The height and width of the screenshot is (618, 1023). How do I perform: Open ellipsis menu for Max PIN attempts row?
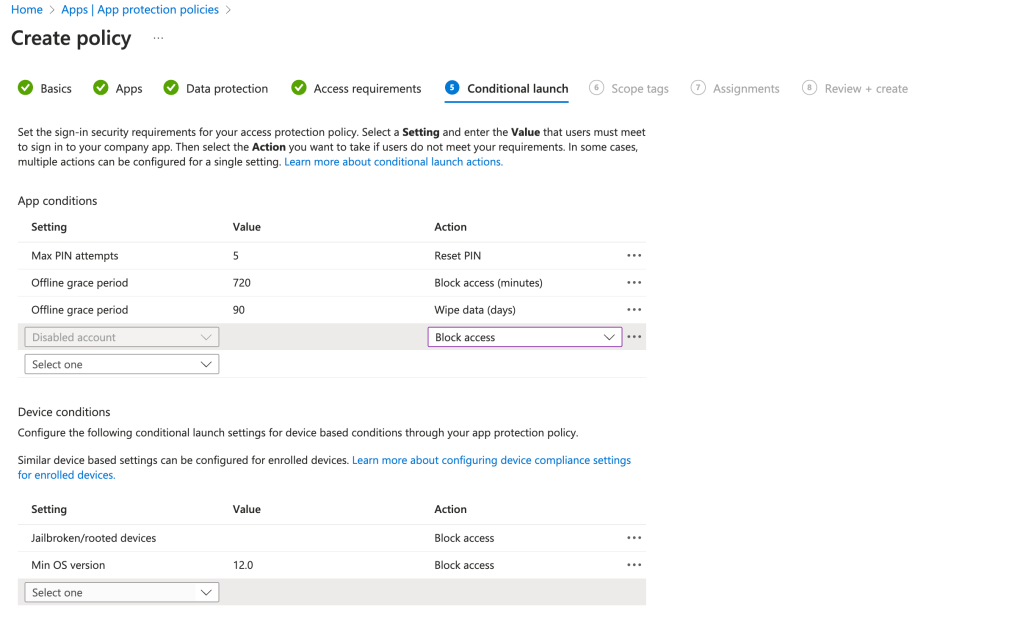click(634, 256)
